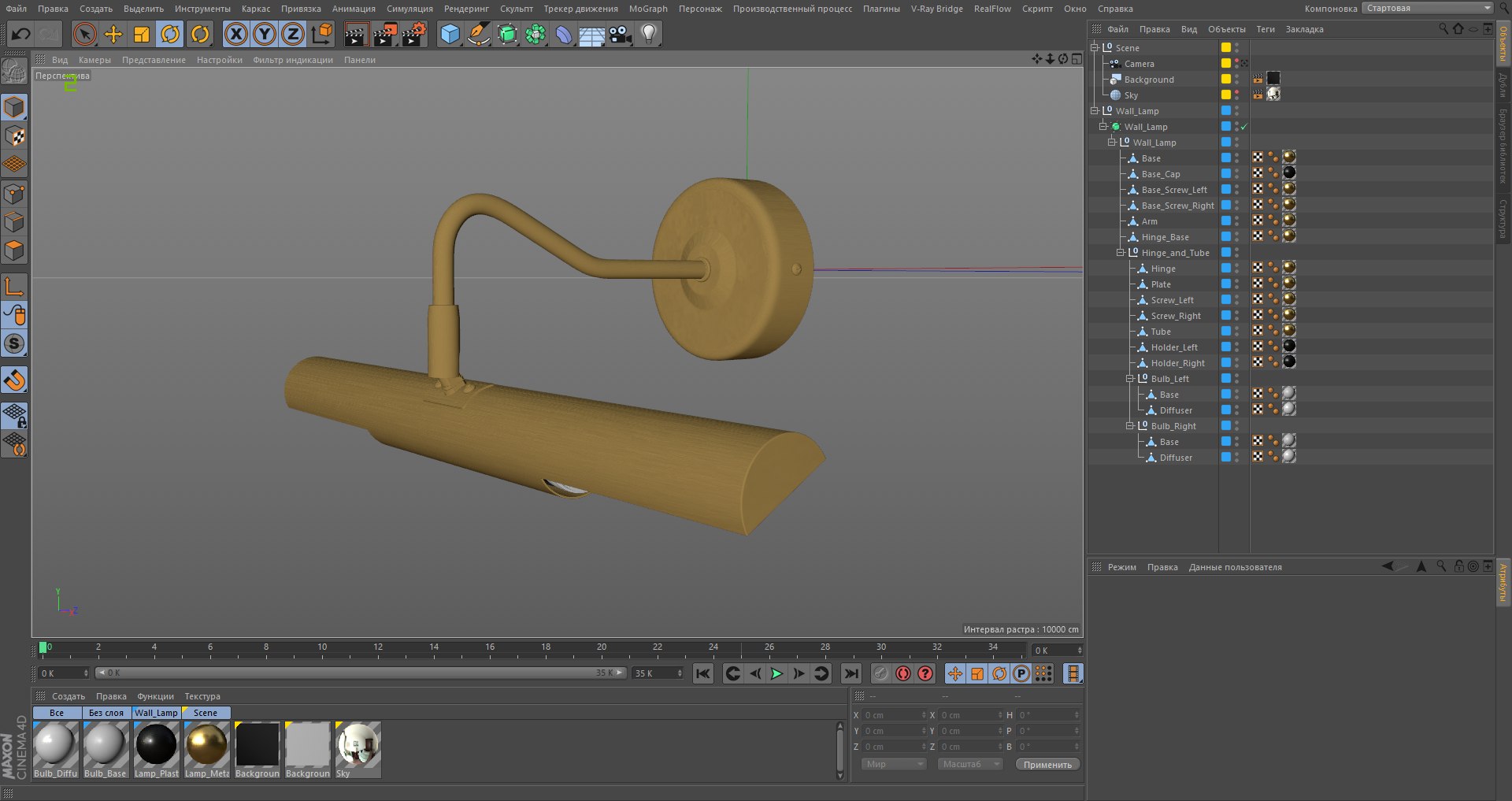Render the active view
Viewport: 1512px width, 801px height.
pos(356,34)
